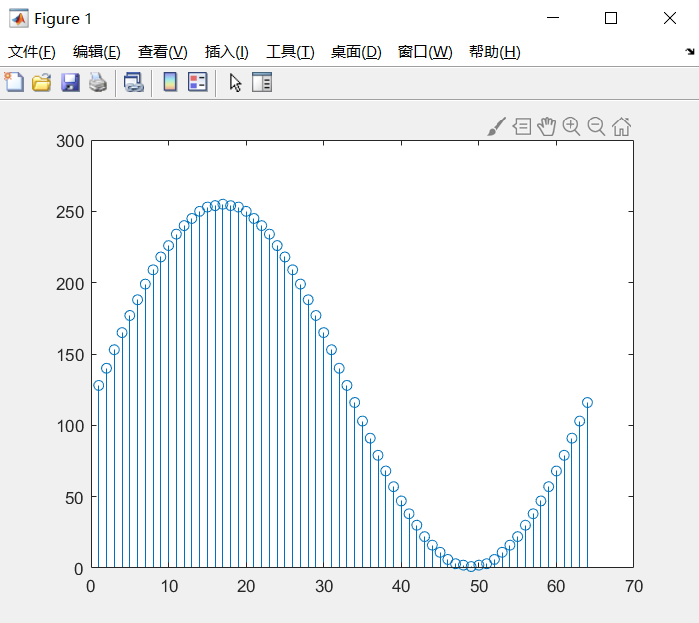Click the Link Plot toolbar icon
699x623 pixels.
click(133, 82)
